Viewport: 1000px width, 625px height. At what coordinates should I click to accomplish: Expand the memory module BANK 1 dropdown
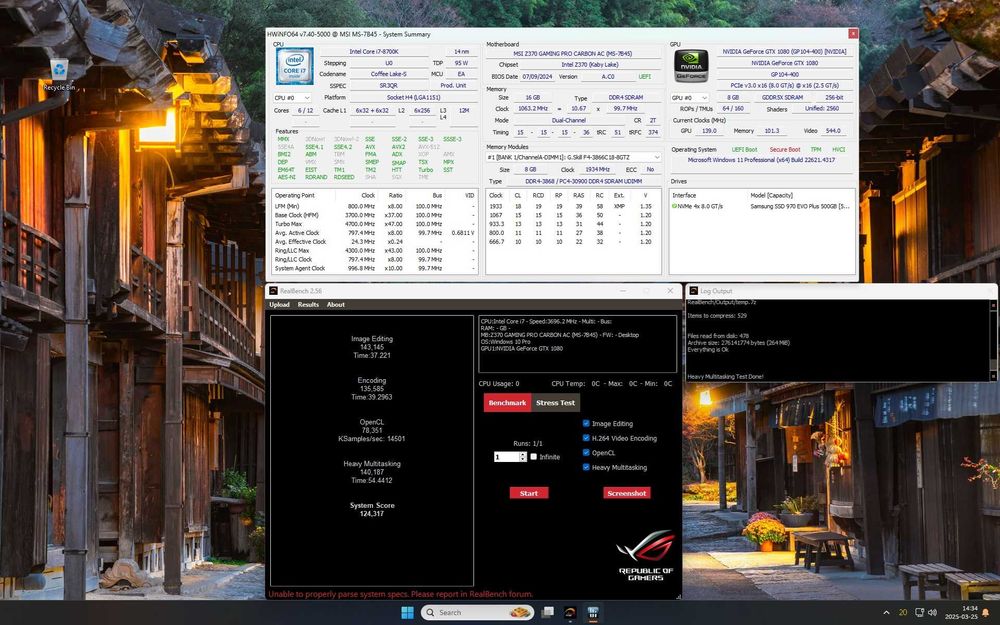pyautogui.click(x=573, y=157)
